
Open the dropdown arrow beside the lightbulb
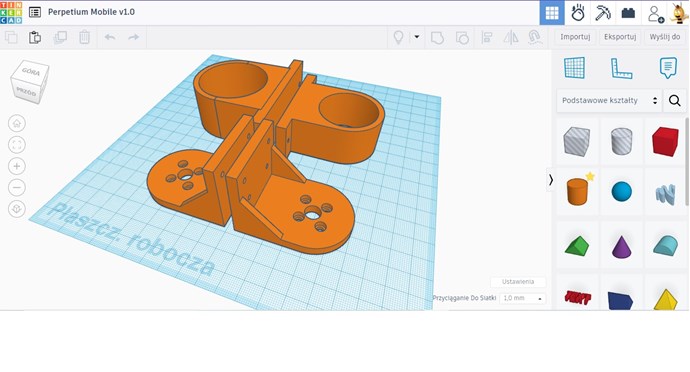[x=416, y=37]
